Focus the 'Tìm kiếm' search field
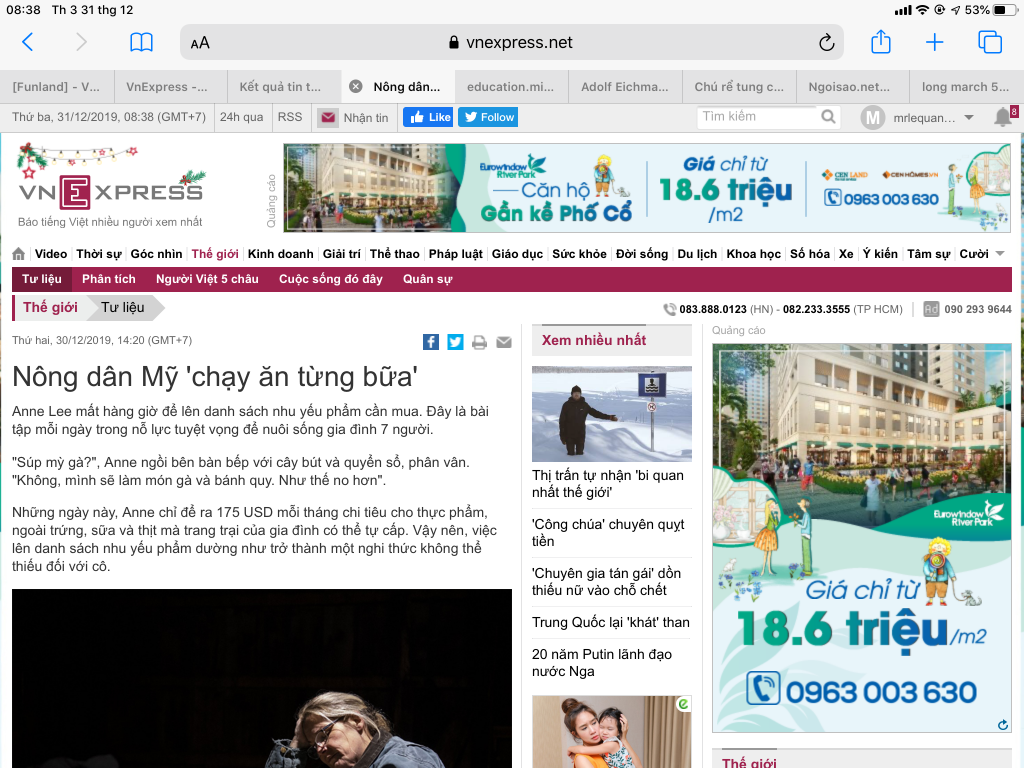The height and width of the screenshot is (768, 1024). (760, 117)
